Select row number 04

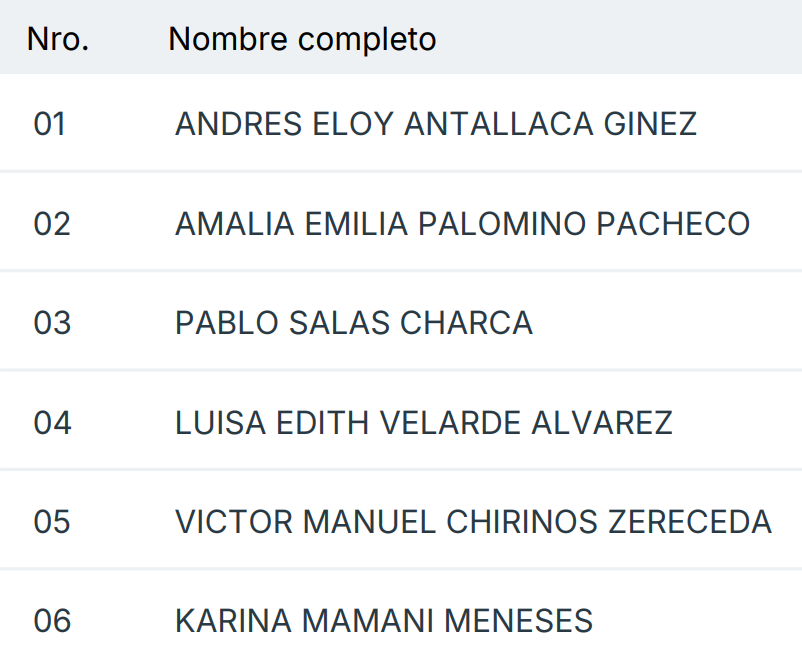pos(52,423)
